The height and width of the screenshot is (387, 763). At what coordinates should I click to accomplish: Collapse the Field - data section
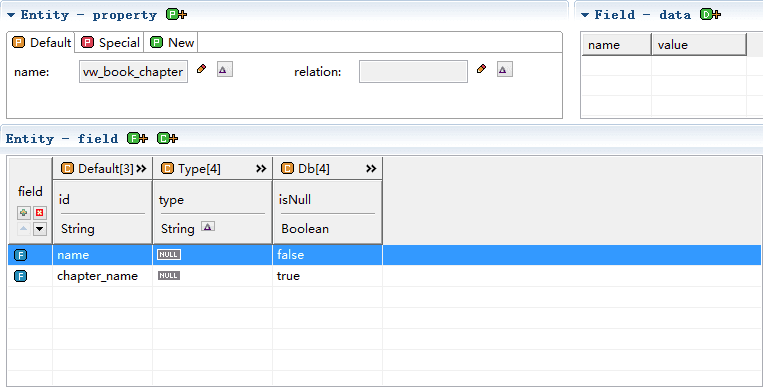coord(585,15)
